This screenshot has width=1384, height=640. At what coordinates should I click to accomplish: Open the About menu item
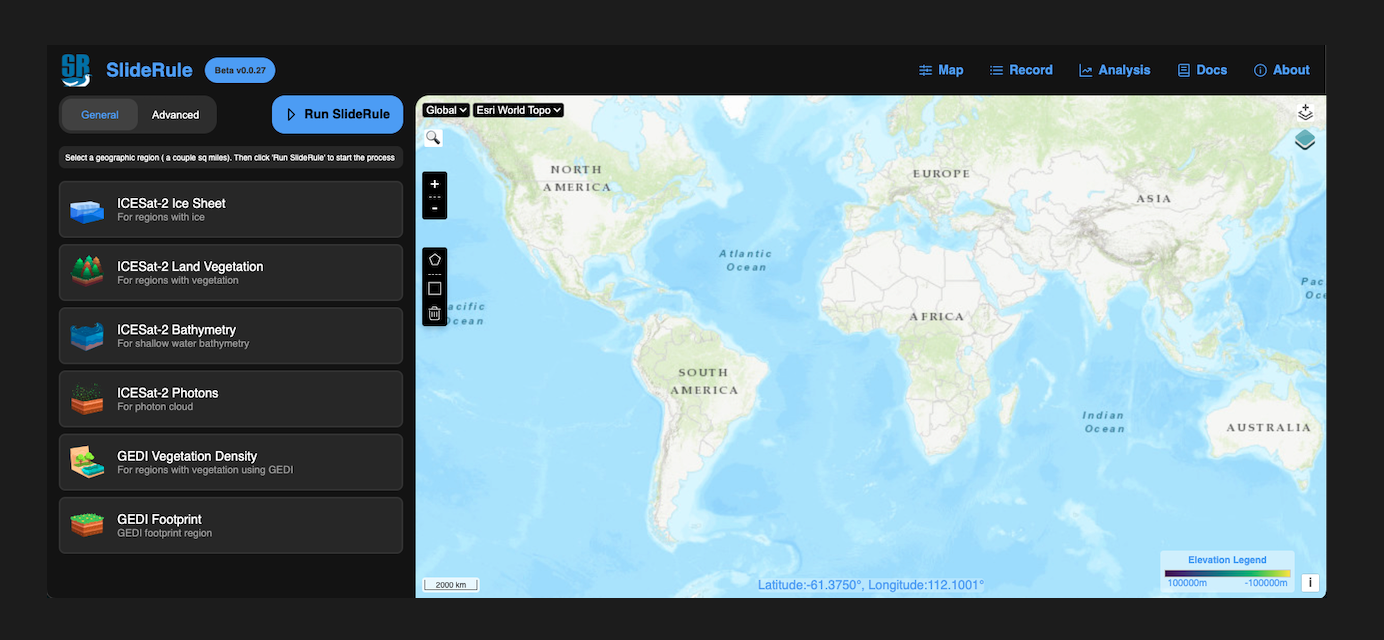1281,70
